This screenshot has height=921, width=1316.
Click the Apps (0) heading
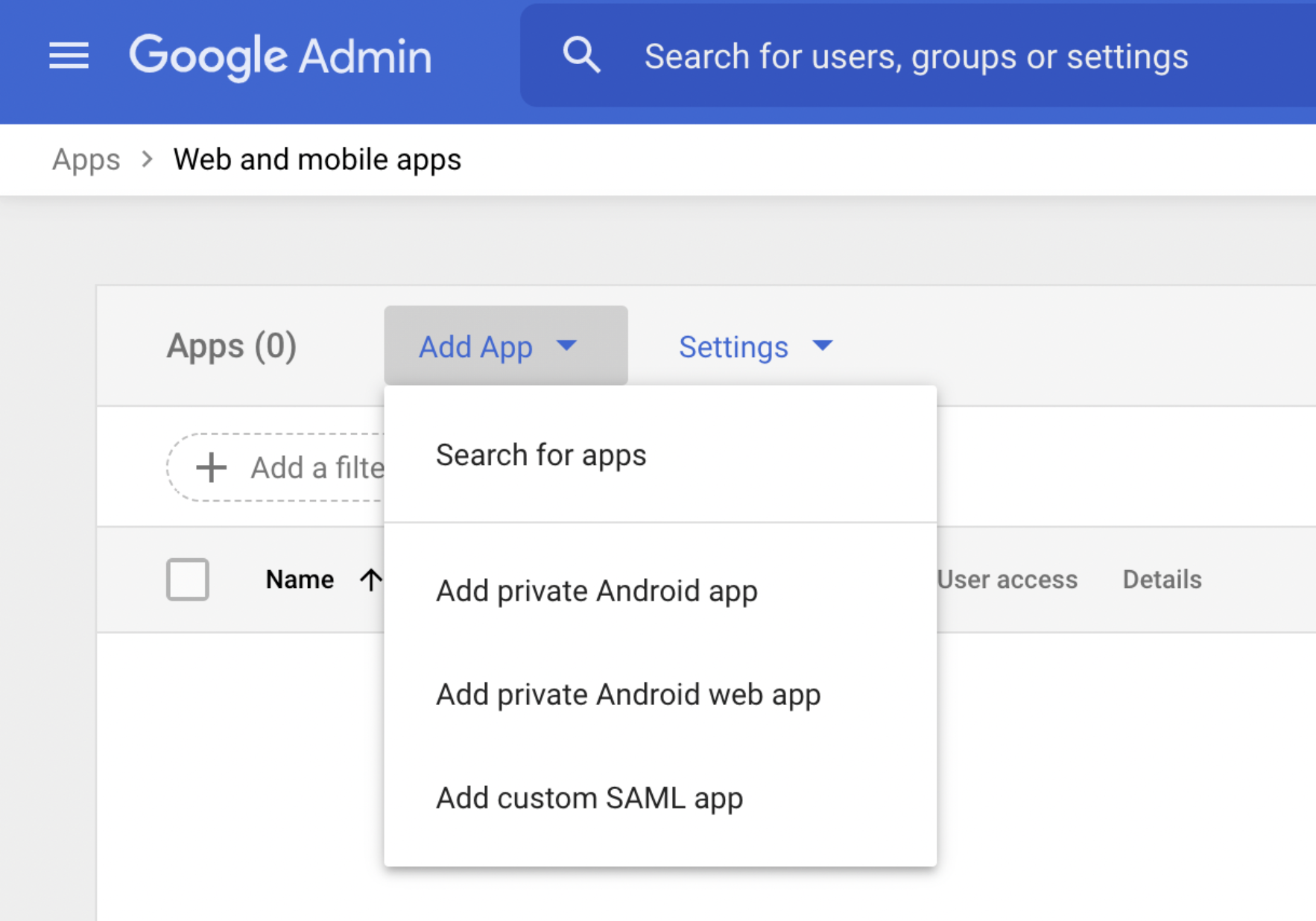pyautogui.click(x=232, y=346)
